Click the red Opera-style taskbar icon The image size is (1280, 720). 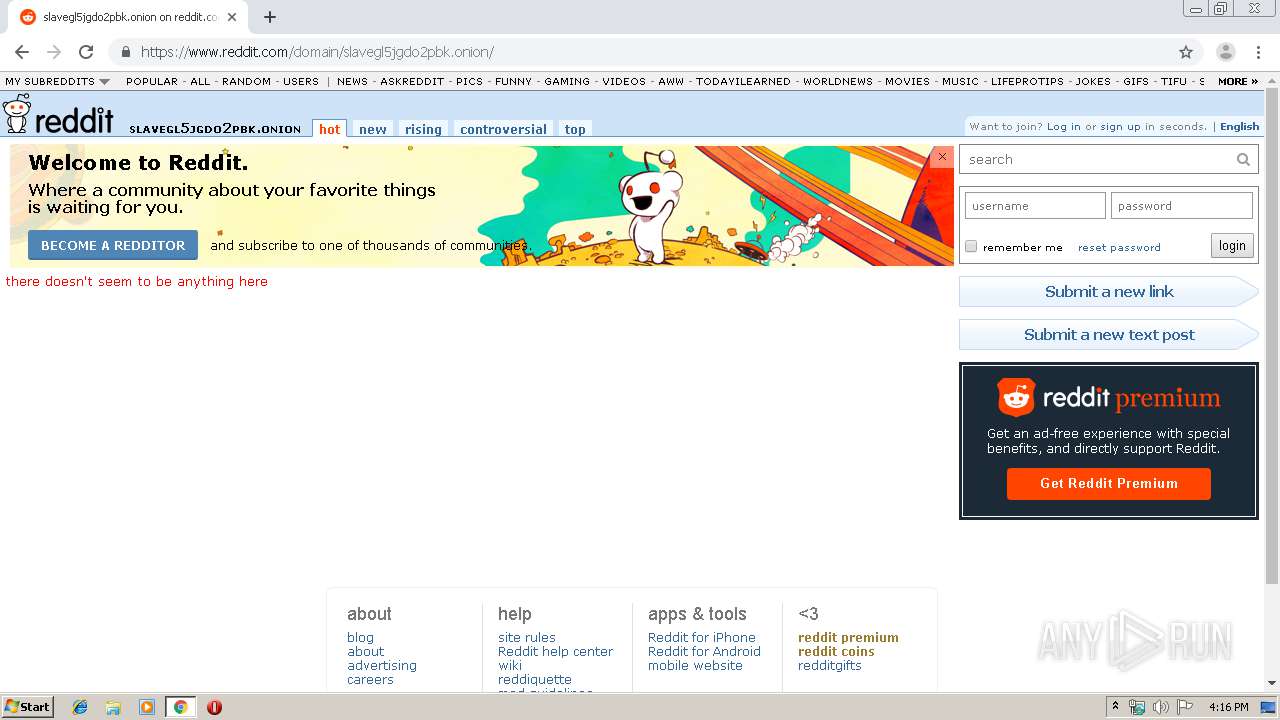pos(214,707)
